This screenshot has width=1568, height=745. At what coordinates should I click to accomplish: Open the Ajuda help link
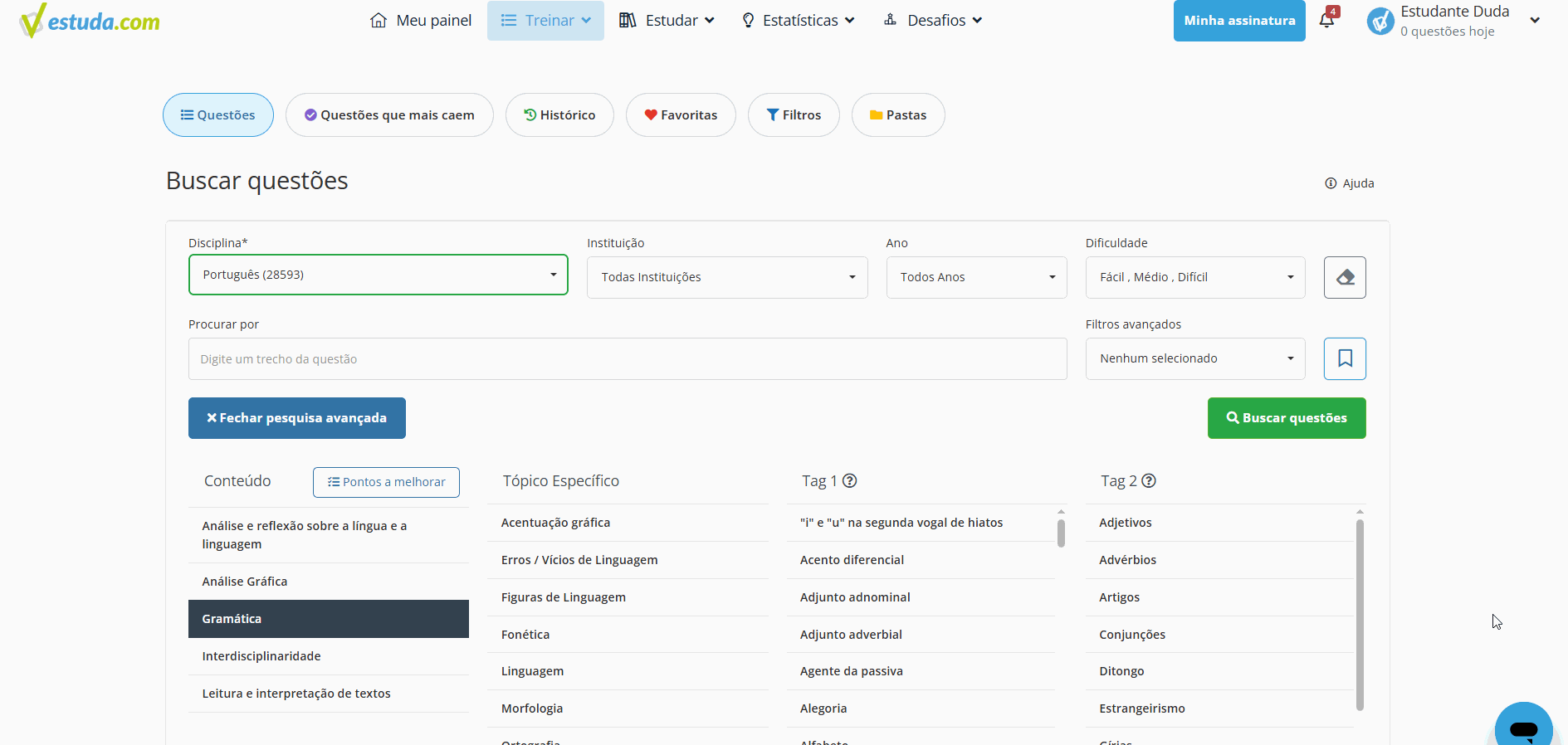pyautogui.click(x=1350, y=183)
